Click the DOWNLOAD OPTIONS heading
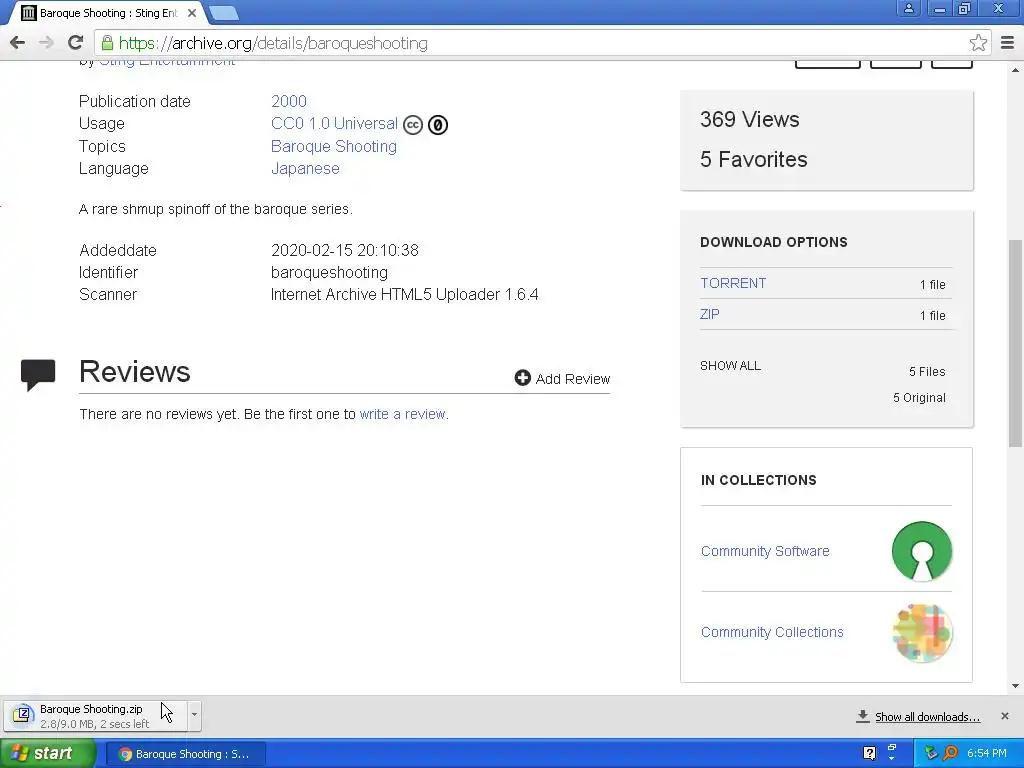Screen dimensions: 1024x768 click(774, 242)
